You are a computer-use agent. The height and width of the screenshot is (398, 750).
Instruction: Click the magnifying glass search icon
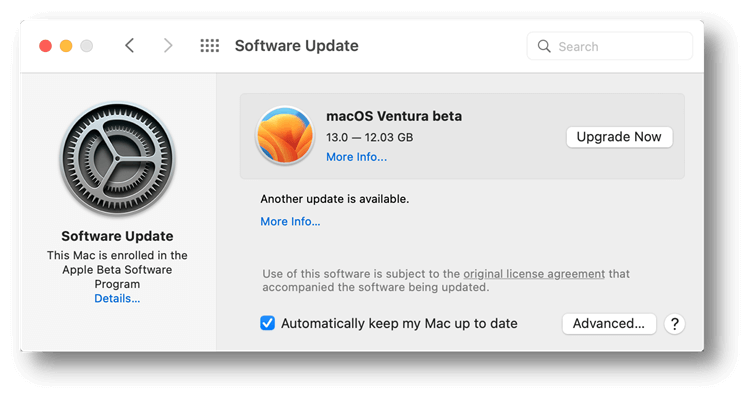[544, 46]
